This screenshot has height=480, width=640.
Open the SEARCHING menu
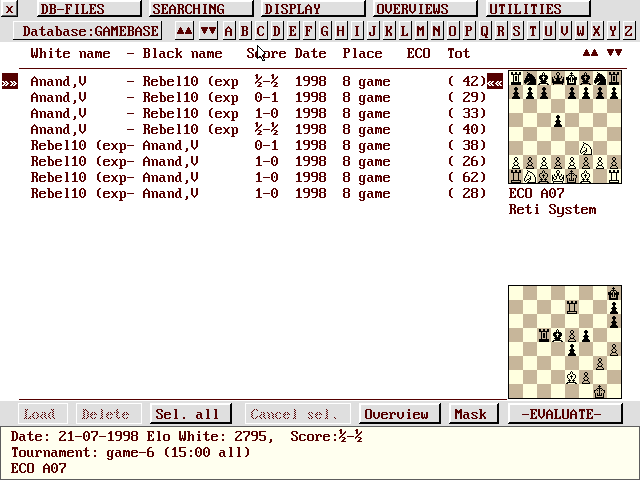click(x=188, y=9)
